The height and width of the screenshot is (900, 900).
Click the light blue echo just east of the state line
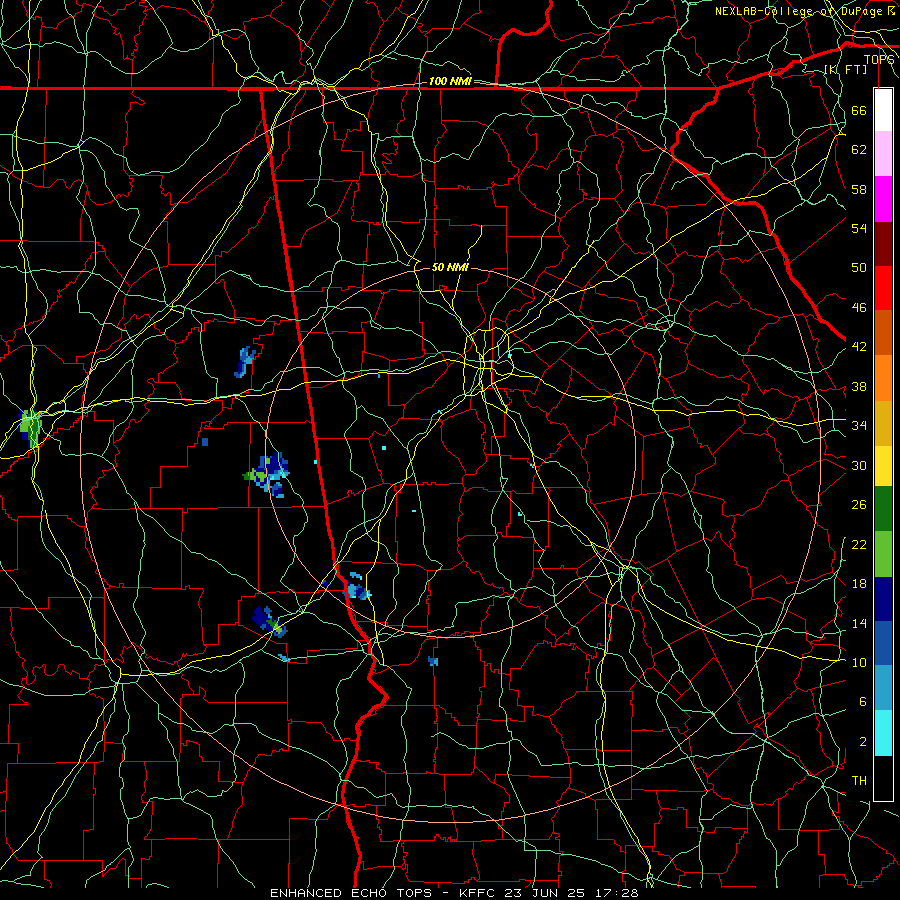356,588
